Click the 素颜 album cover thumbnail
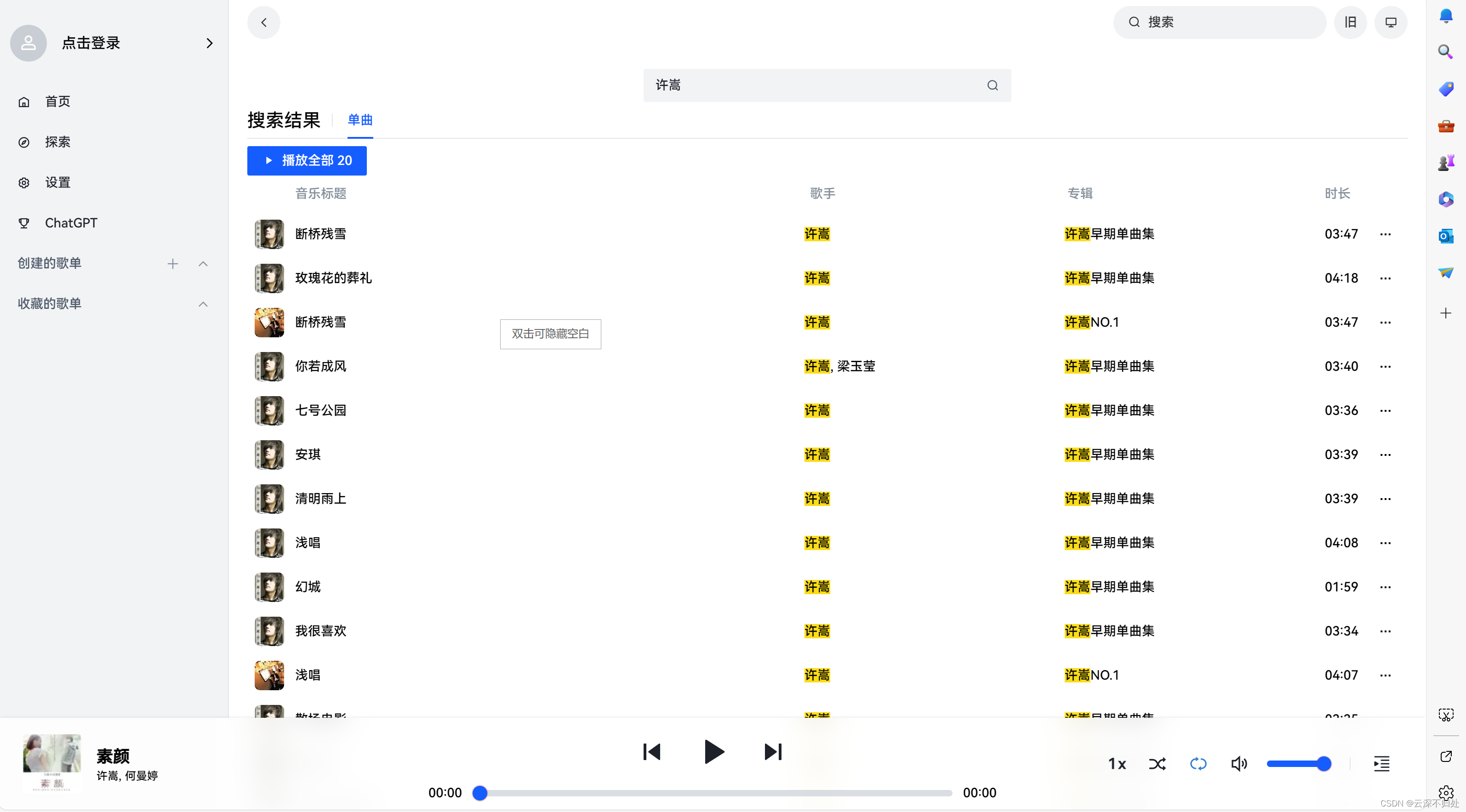The image size is (1466, 812). point(51,763)
